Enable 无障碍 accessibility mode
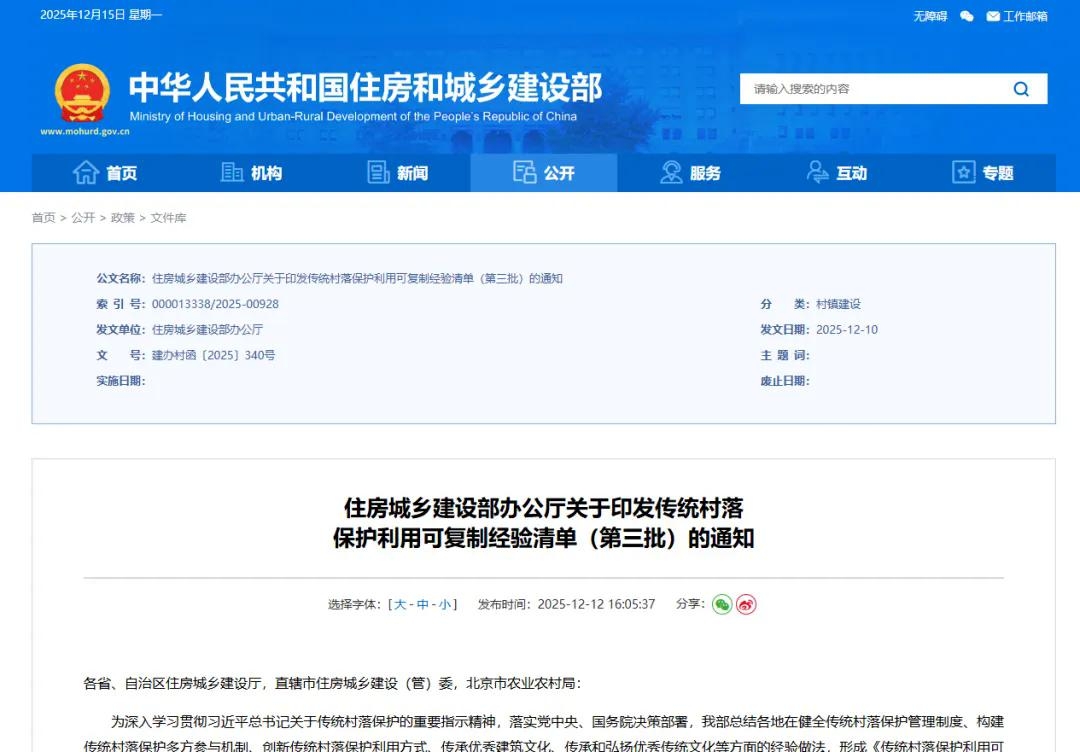Screen dimensions: 1080x752 click(x=929, y=16)
